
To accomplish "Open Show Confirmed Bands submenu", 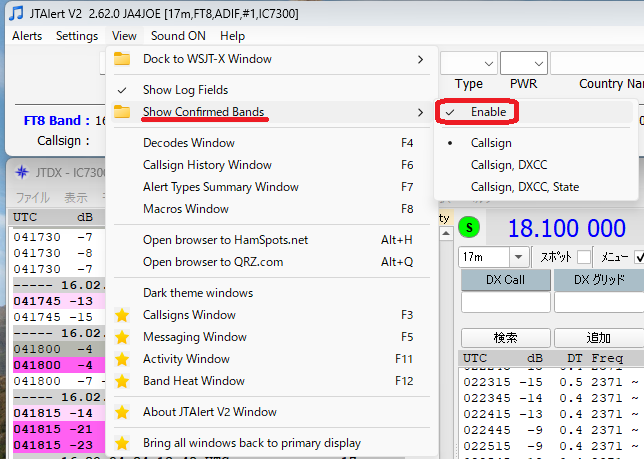I will point(271,112).
